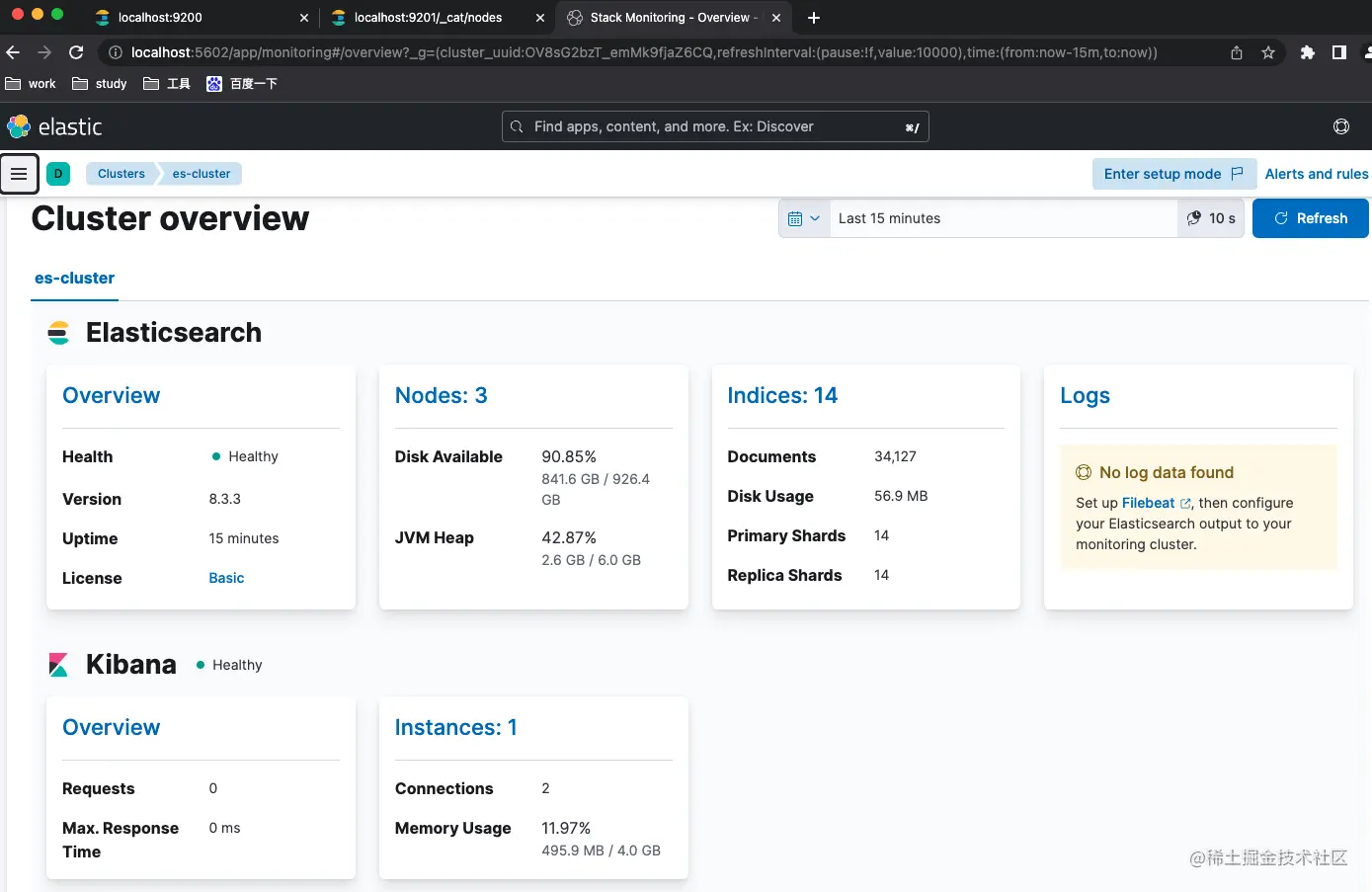Screen dimensions: 1372x892
Task: Select the es-cluster tab
Action: pyautogui.click(x=75, y=279)
